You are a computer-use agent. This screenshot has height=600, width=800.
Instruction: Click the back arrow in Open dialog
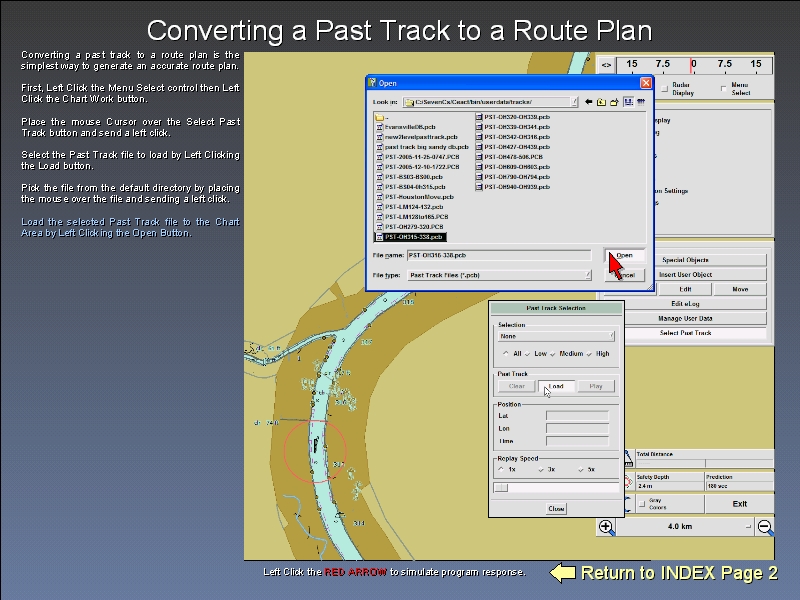pyautogui.click(x=589, y=101)
